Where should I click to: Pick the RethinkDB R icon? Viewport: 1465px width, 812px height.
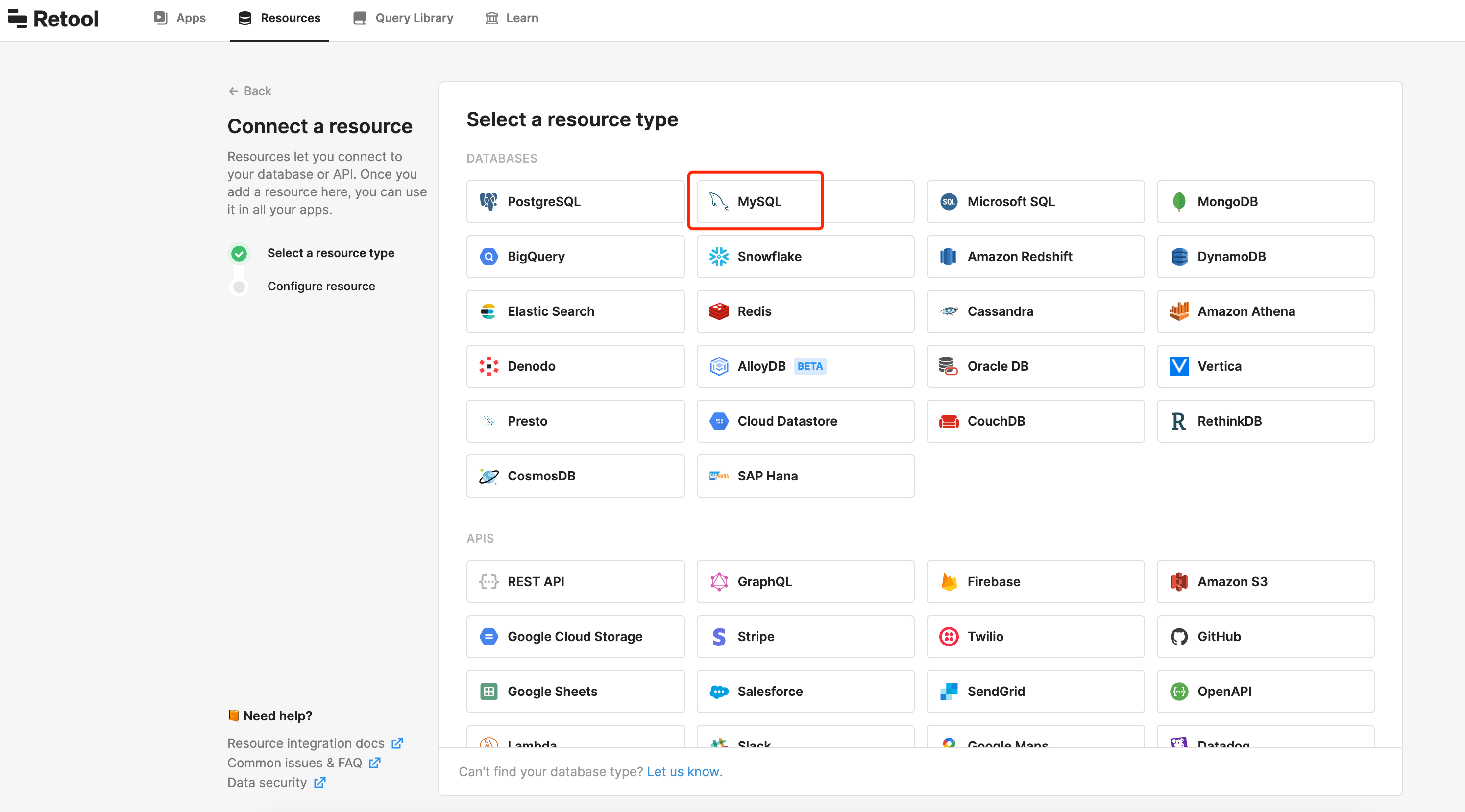pyautogui.click(x=1179, y=421)
